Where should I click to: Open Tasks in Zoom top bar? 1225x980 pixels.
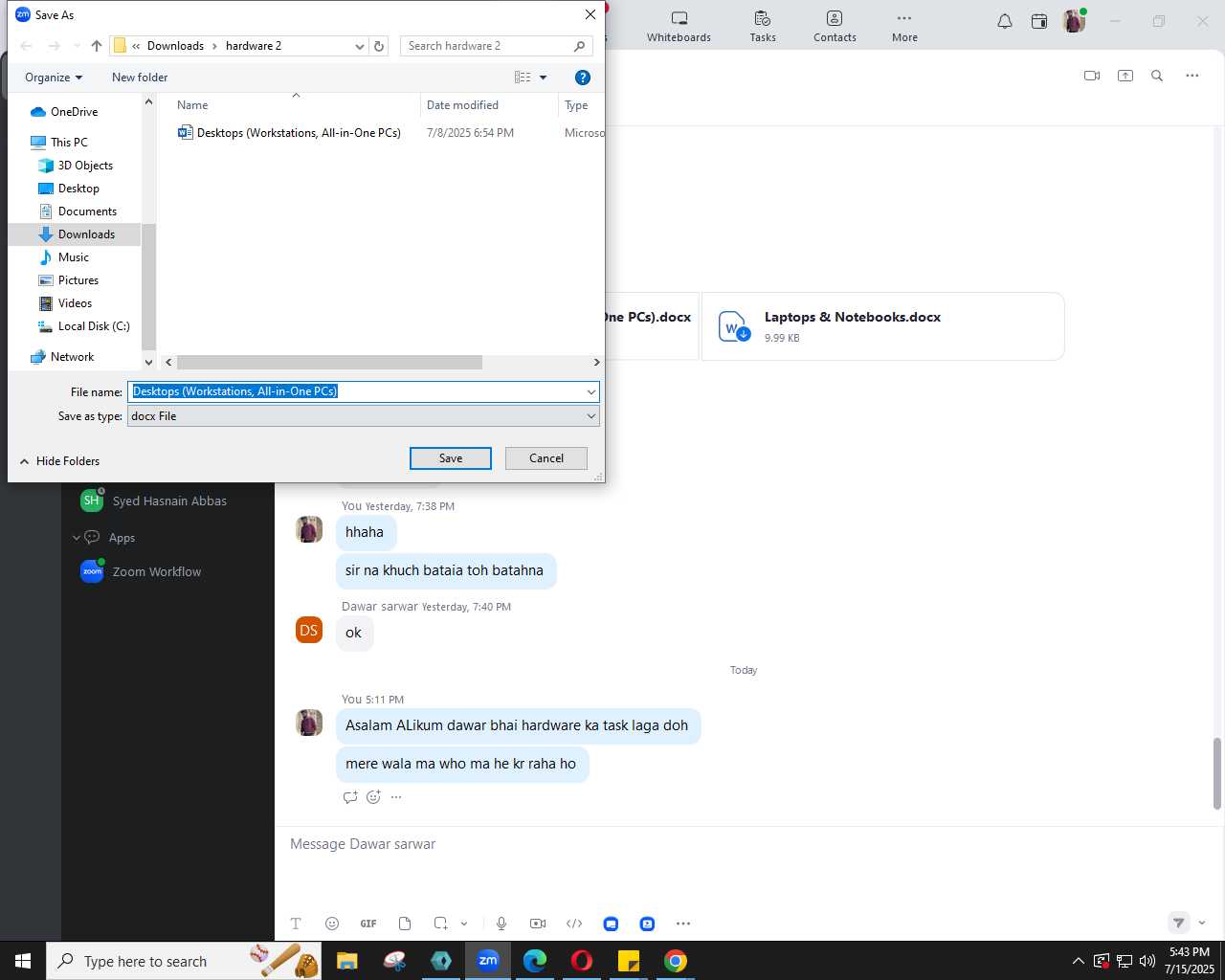[x=763, y=27]
